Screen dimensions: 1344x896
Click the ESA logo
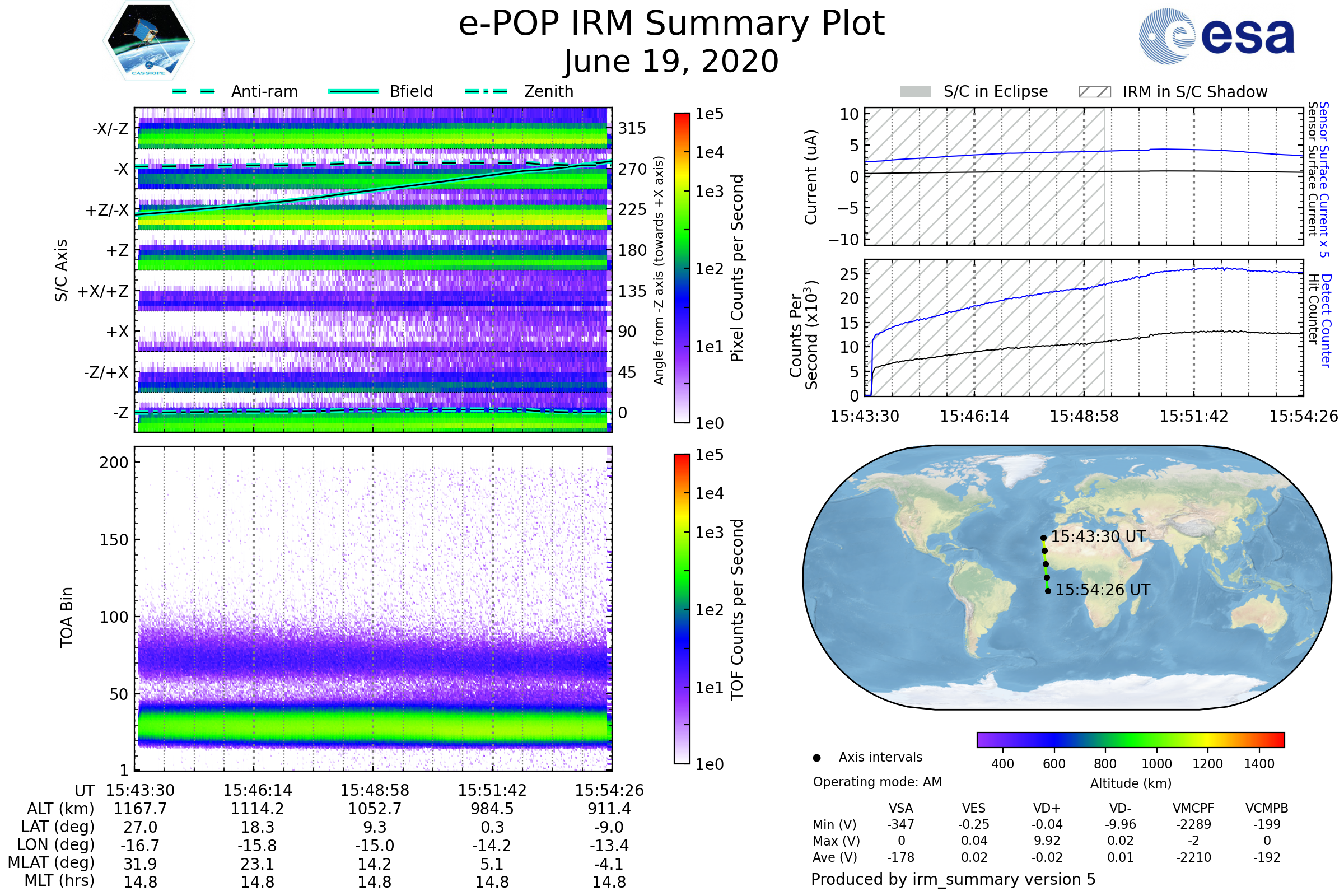coord(1217,35)
